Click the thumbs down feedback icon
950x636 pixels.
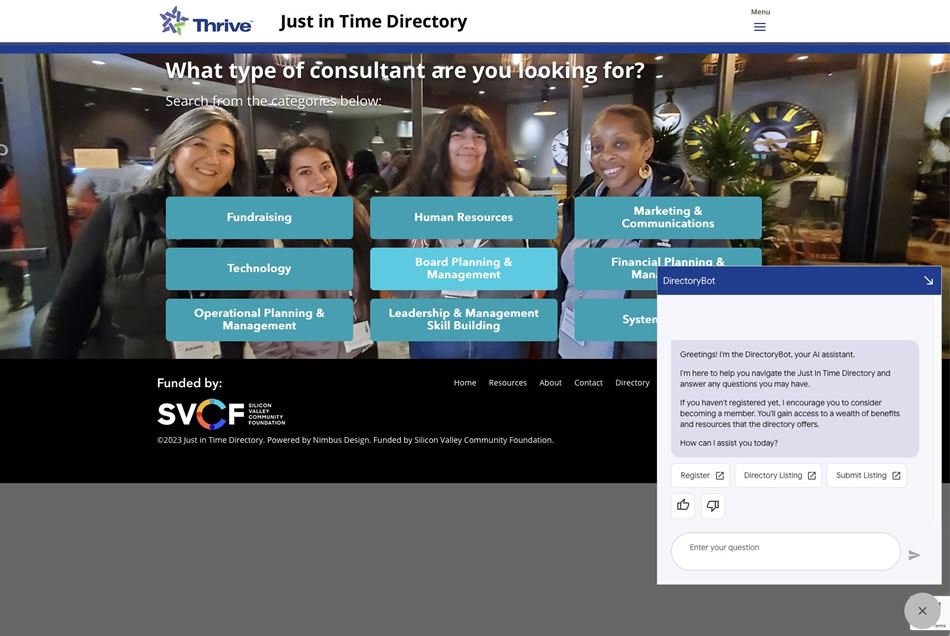coord(713,505)
